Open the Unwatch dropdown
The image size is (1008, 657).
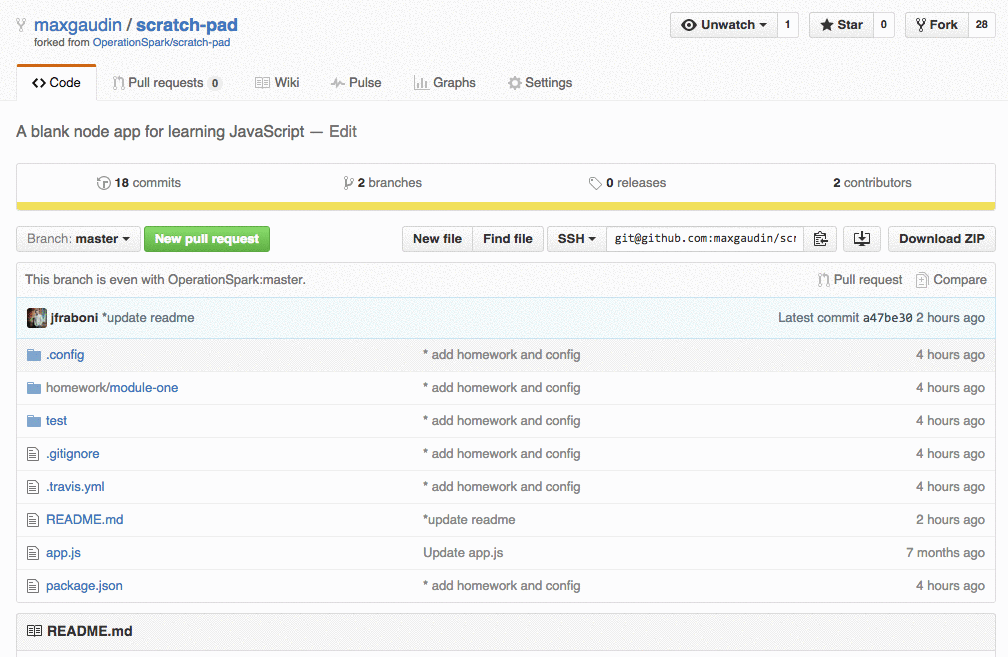(724, 25)
